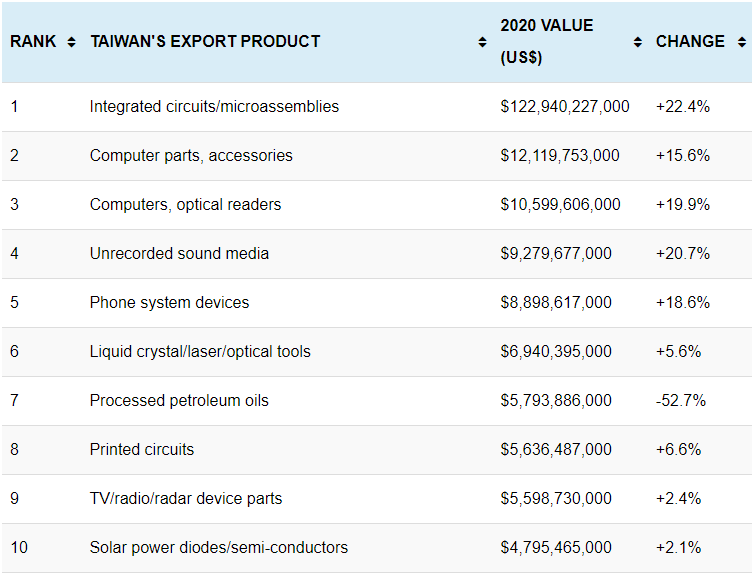Image resolution: width=754 pixels, height=573 pixels.
Task: Click rank number 9 cell
Action: point(14,498)
